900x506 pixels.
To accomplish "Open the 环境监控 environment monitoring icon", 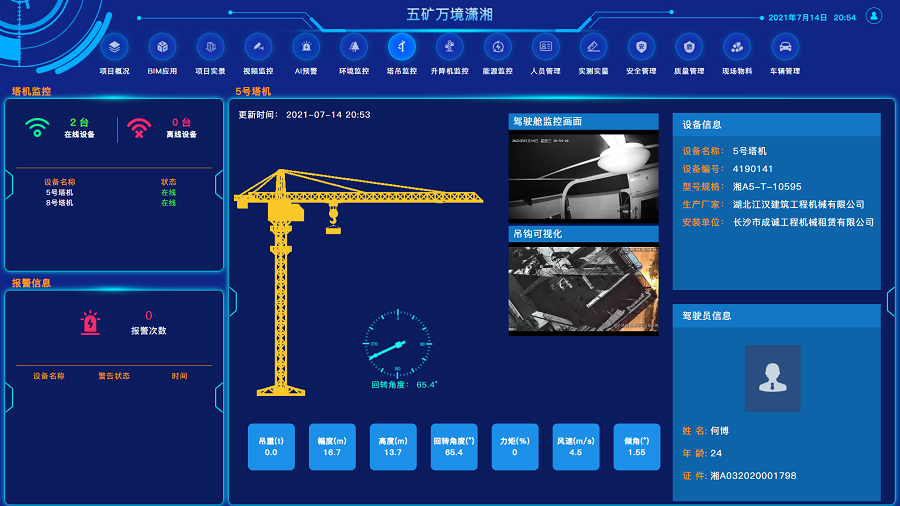I will 354,47.
